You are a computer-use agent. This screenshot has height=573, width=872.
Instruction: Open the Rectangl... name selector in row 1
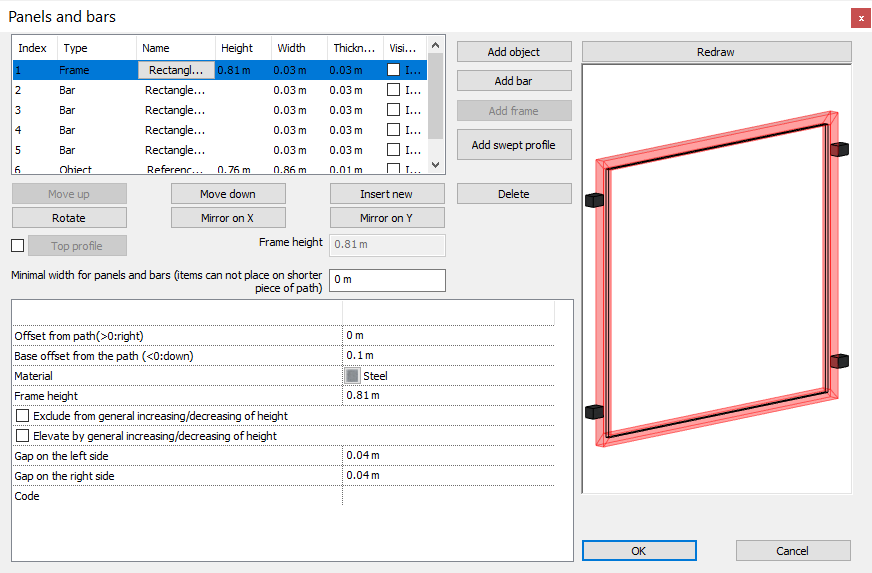tap(176, 70)
